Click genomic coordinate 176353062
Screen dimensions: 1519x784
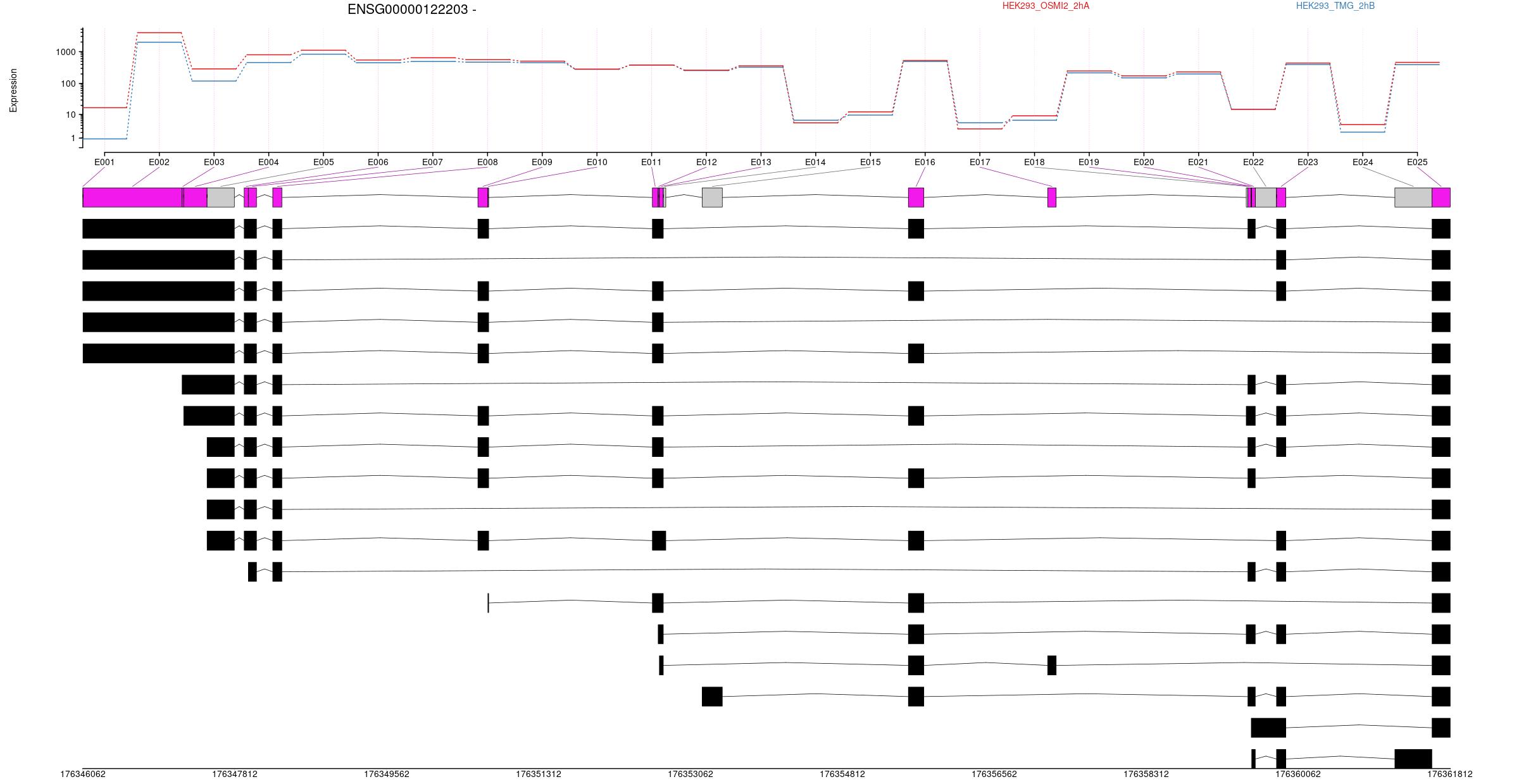click(691, 775)
